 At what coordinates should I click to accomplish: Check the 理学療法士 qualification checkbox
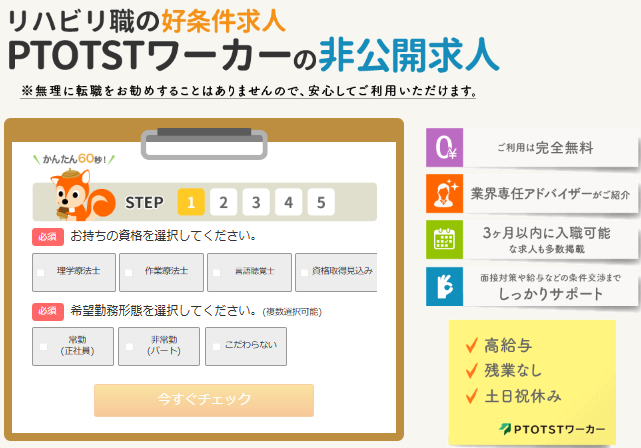click(x=40, y=273)
